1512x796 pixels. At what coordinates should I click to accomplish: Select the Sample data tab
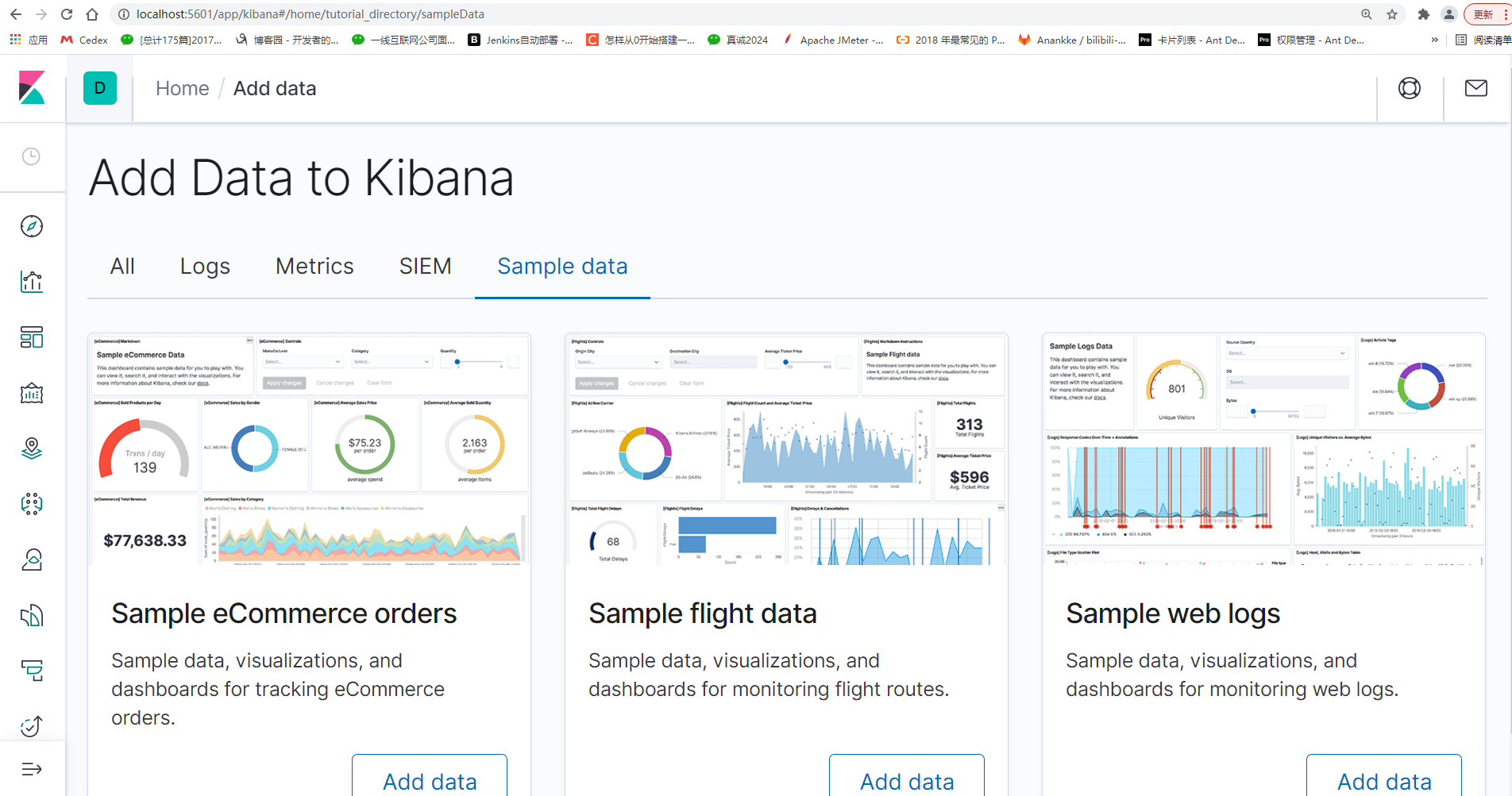562,267
